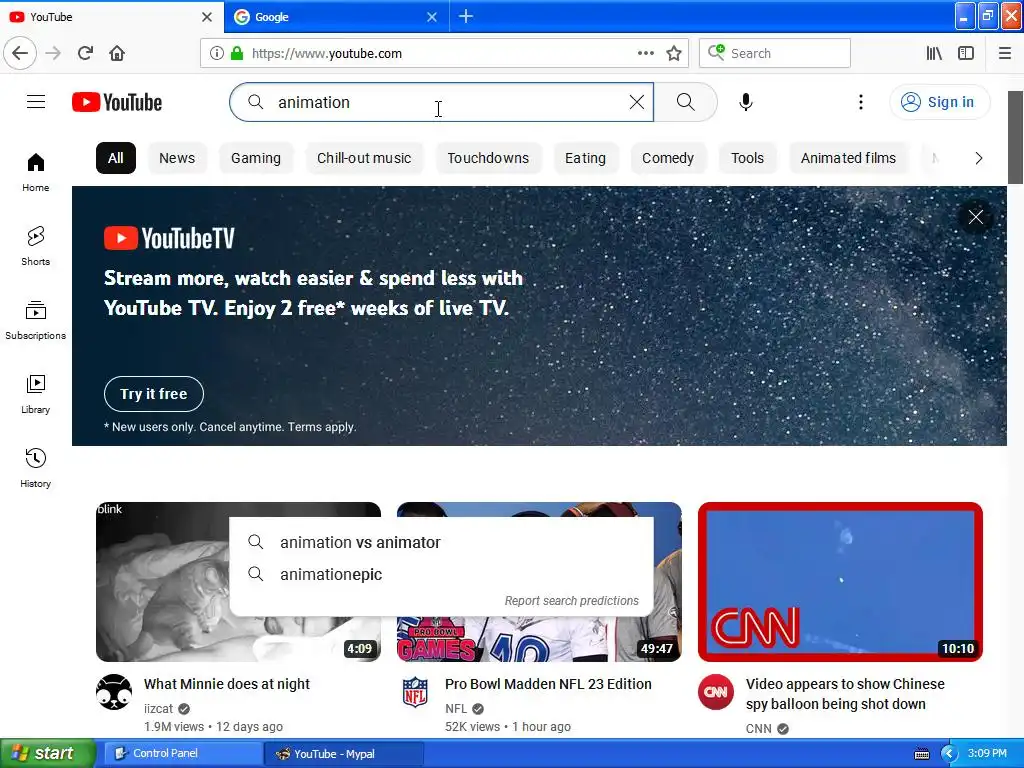This screenshot has height=768, width=1024.
Task: Click the YouTube magnifier search button
Action: [x=686, y=102]
